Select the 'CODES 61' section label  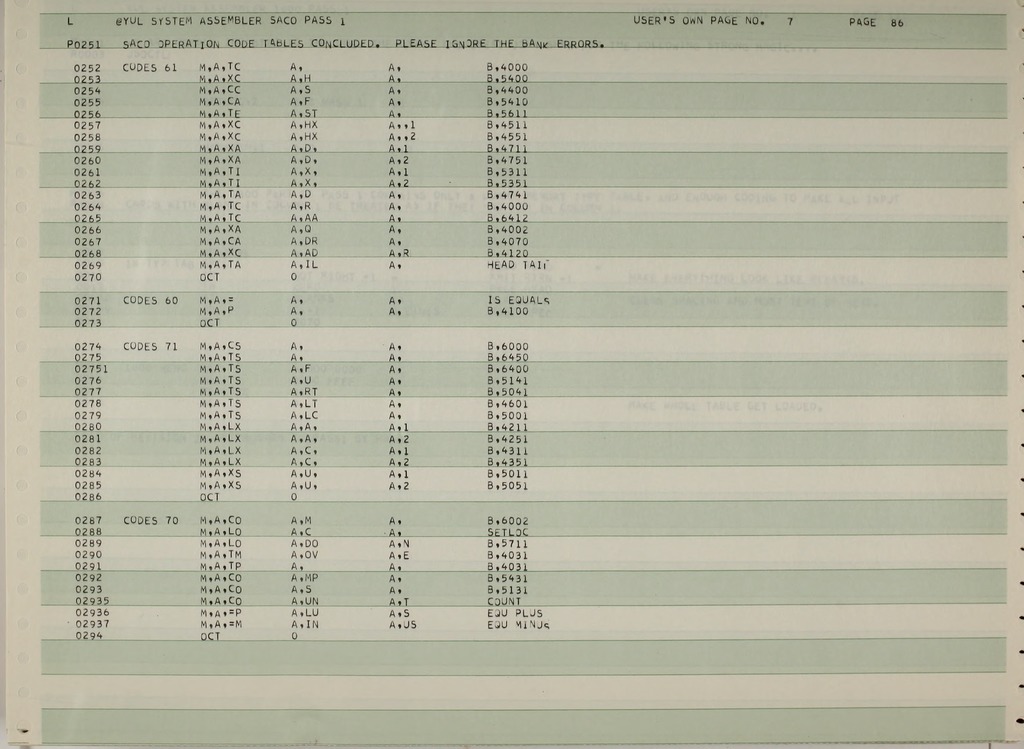point(150,67)
